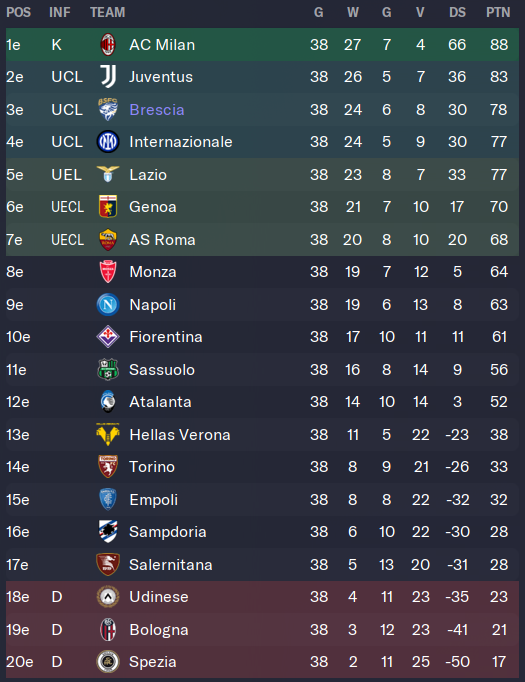Click the Hellas Verona emblem
This screenshot has height=682, width=525.
pos(107,434)
